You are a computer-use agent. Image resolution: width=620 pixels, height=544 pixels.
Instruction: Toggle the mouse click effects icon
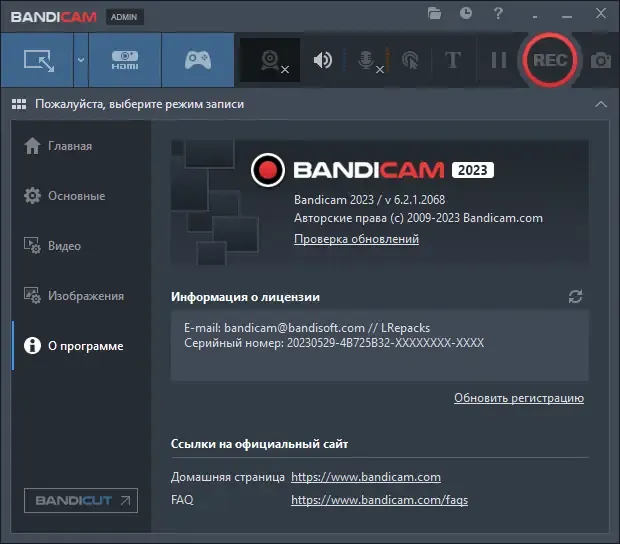(410, 60)
